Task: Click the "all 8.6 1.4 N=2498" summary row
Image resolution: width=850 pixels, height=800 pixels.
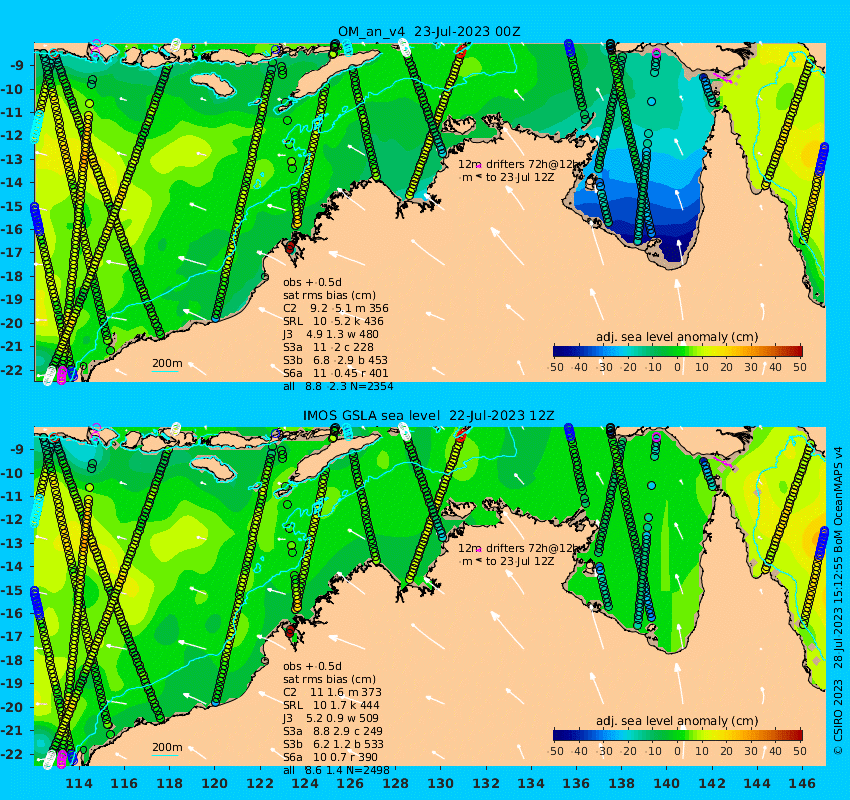Action: tap(337, 770)
